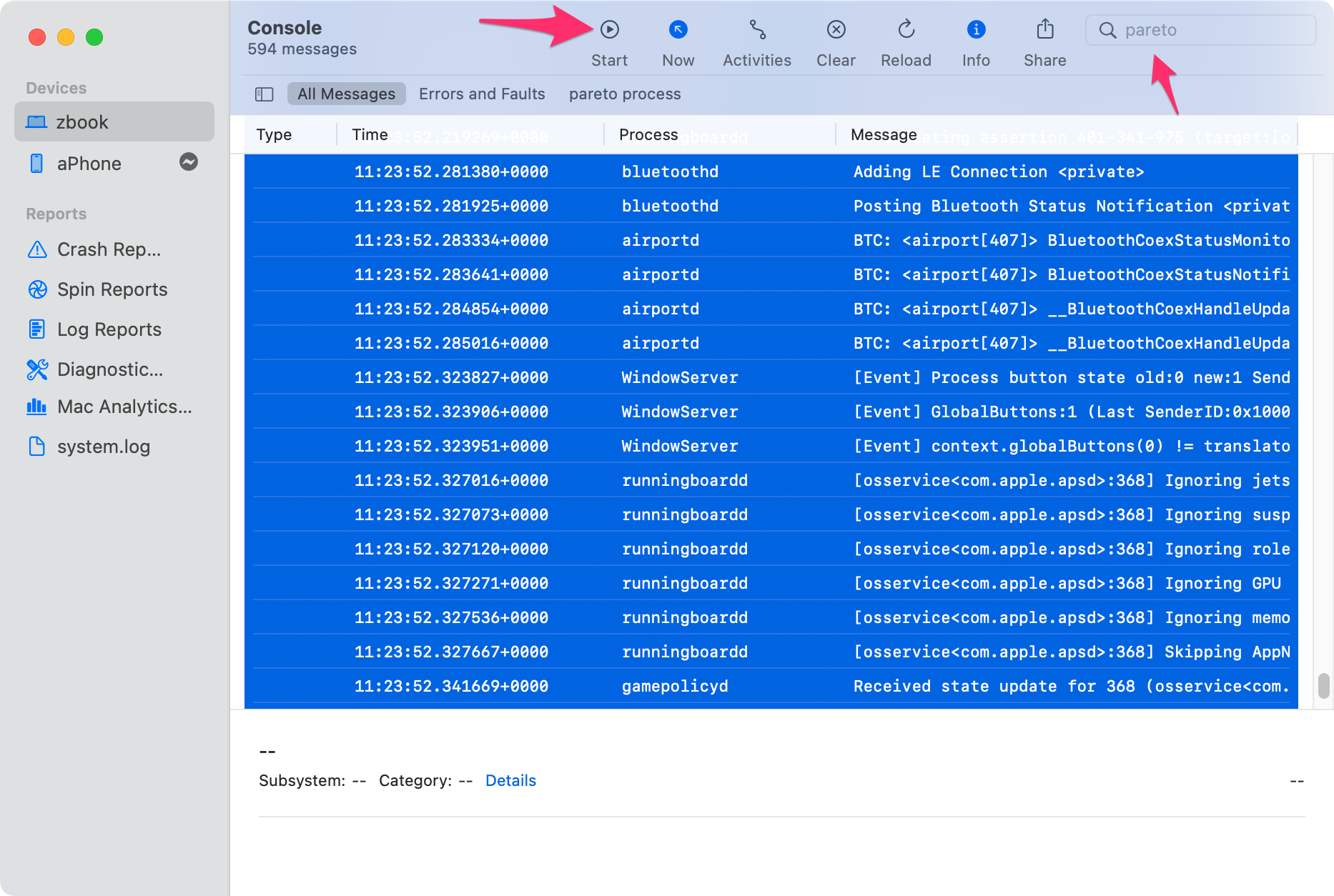The height and width of the screenshot is (896, 1334).
Task: Select the airportd row at 11:23:52.285016
Action: coord(771,343)
